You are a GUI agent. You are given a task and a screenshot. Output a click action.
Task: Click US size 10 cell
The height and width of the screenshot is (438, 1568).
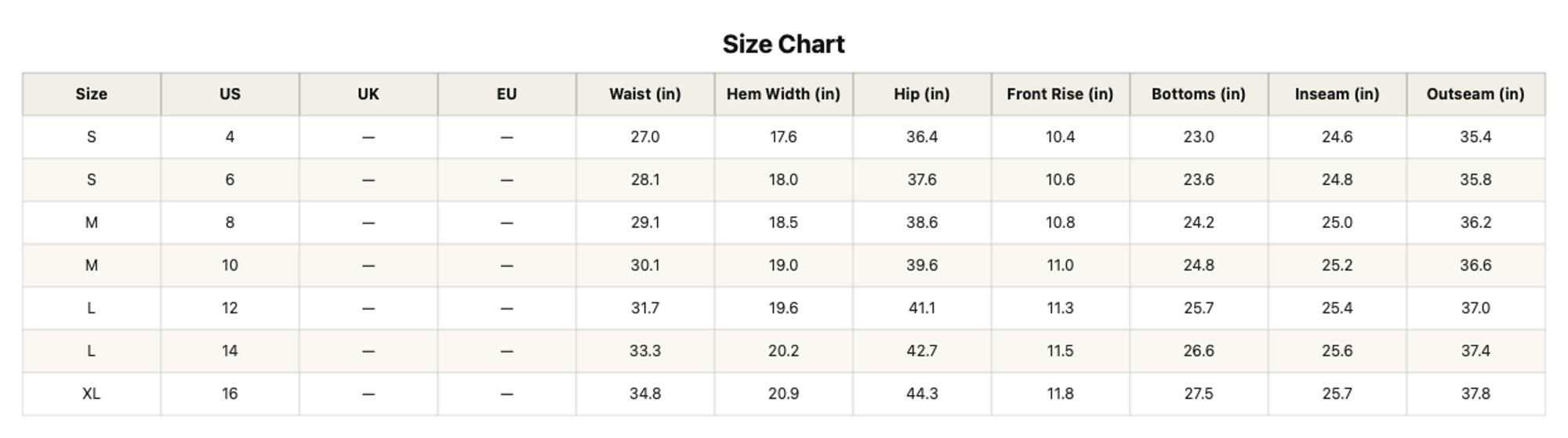click(230, 266)
